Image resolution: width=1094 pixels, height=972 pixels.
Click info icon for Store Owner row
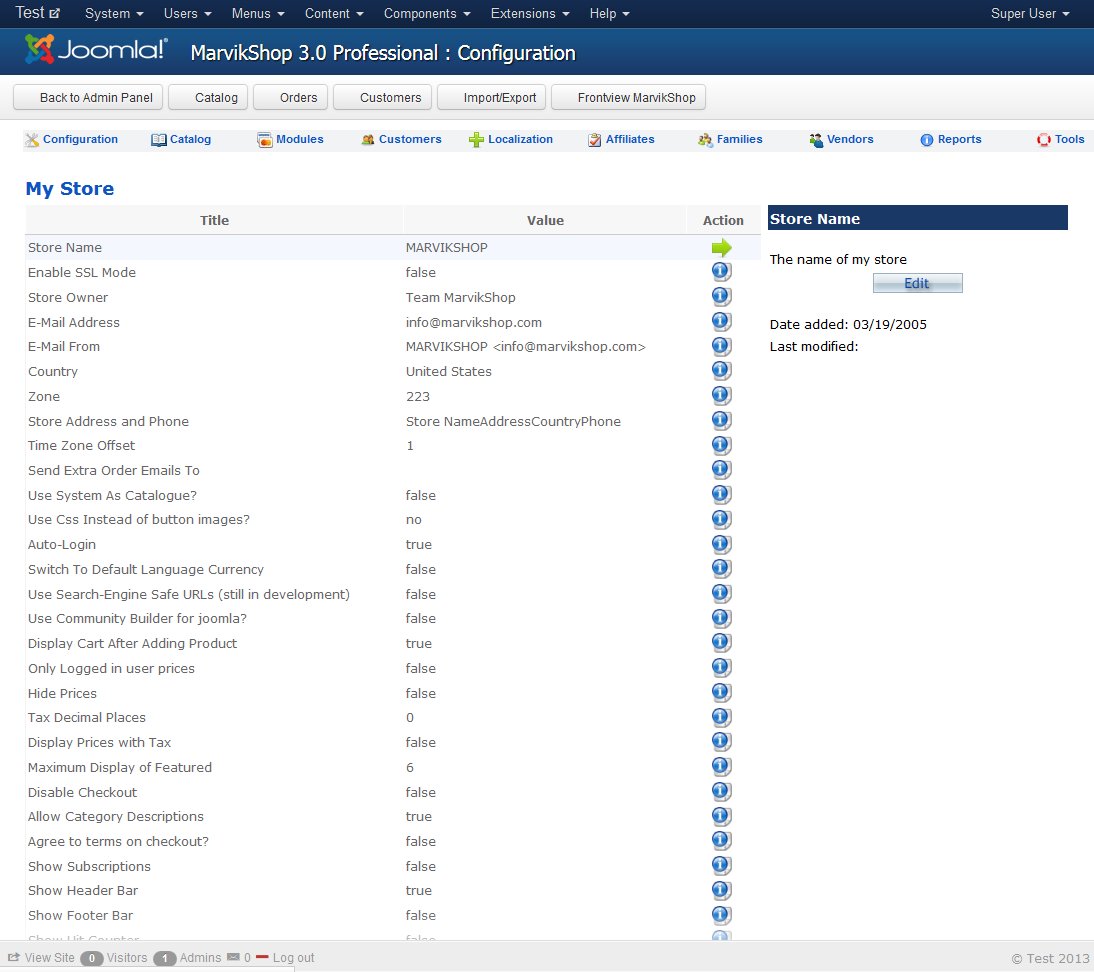721,297
